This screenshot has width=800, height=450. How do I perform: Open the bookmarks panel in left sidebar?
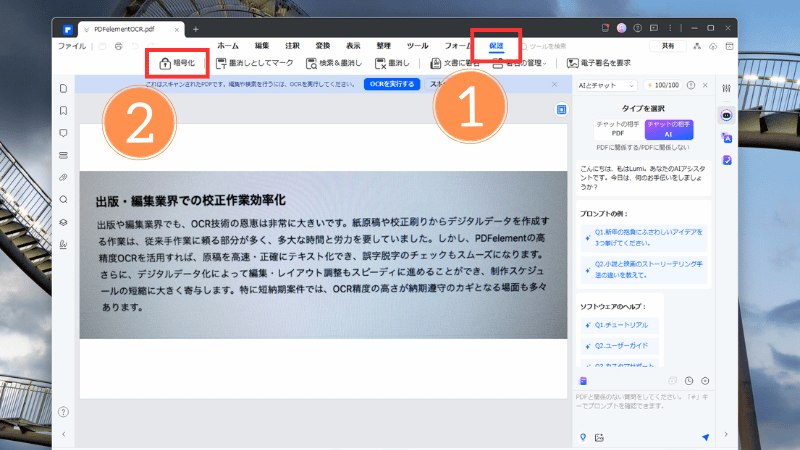[63, 111]
